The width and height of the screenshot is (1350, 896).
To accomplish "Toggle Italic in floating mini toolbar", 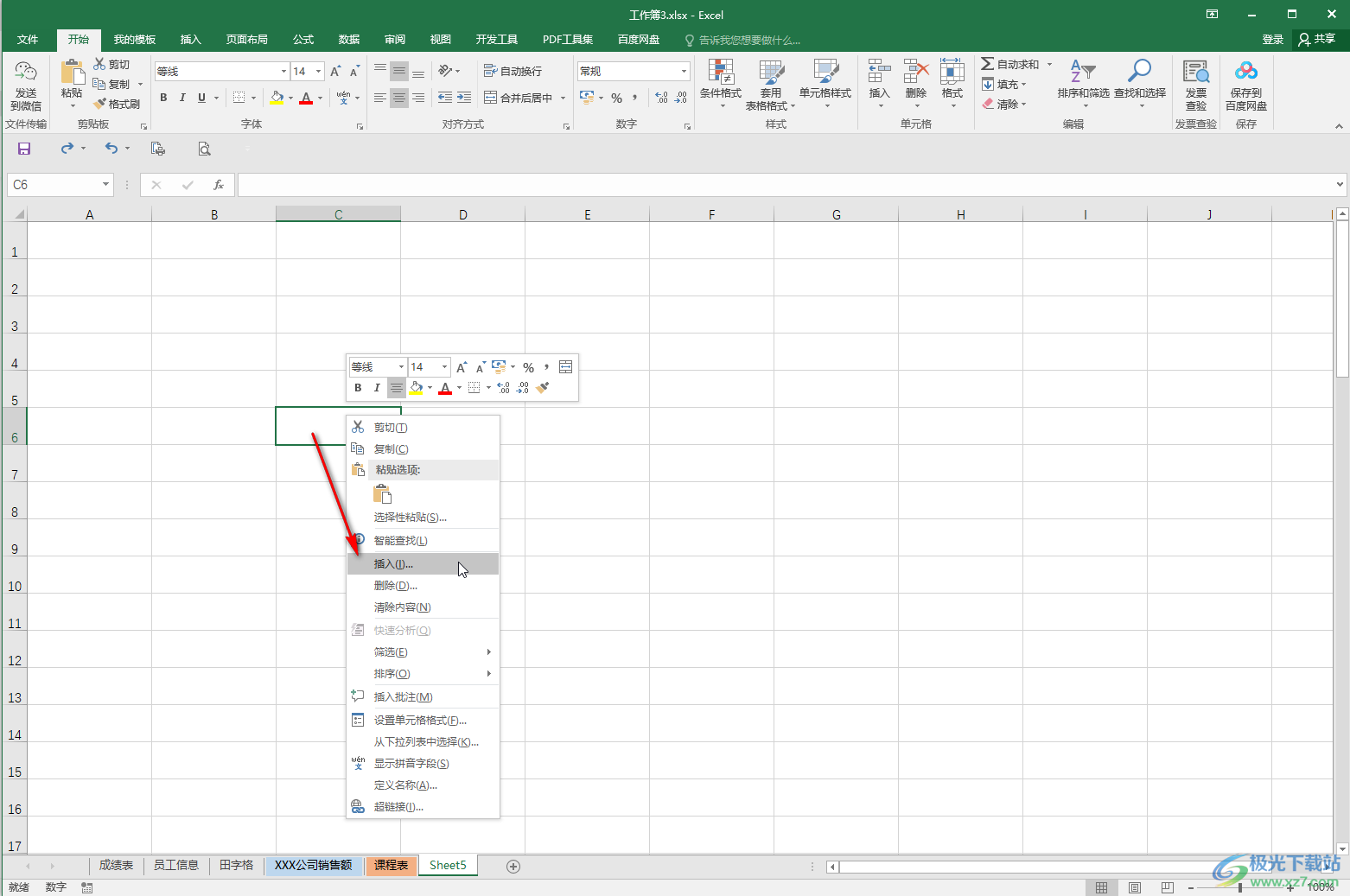I will point(377,388).
